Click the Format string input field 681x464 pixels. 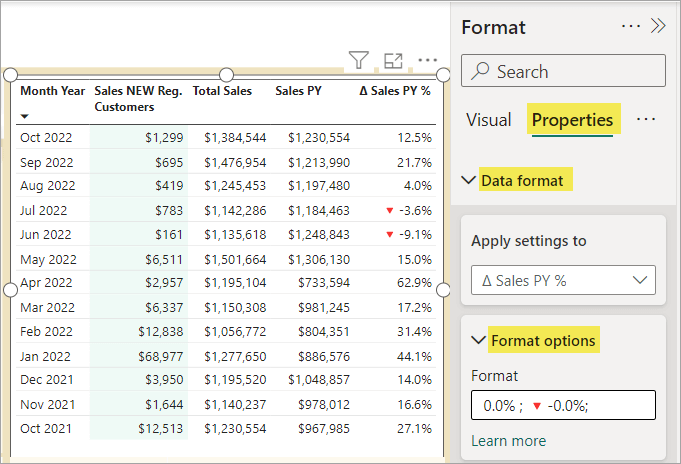tap(563, 405)
